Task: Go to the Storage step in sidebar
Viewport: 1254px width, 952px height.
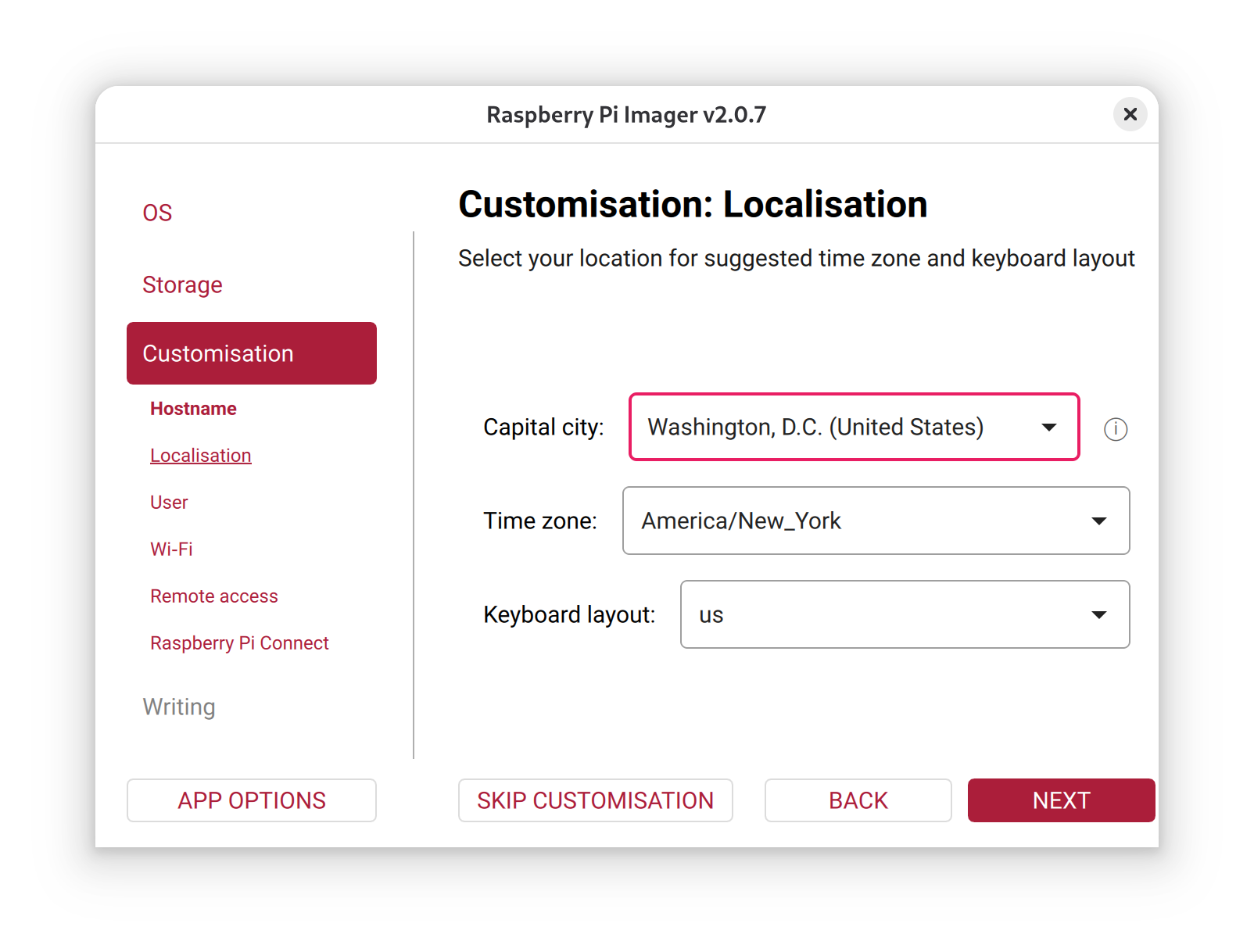Action: coord(182,285)
